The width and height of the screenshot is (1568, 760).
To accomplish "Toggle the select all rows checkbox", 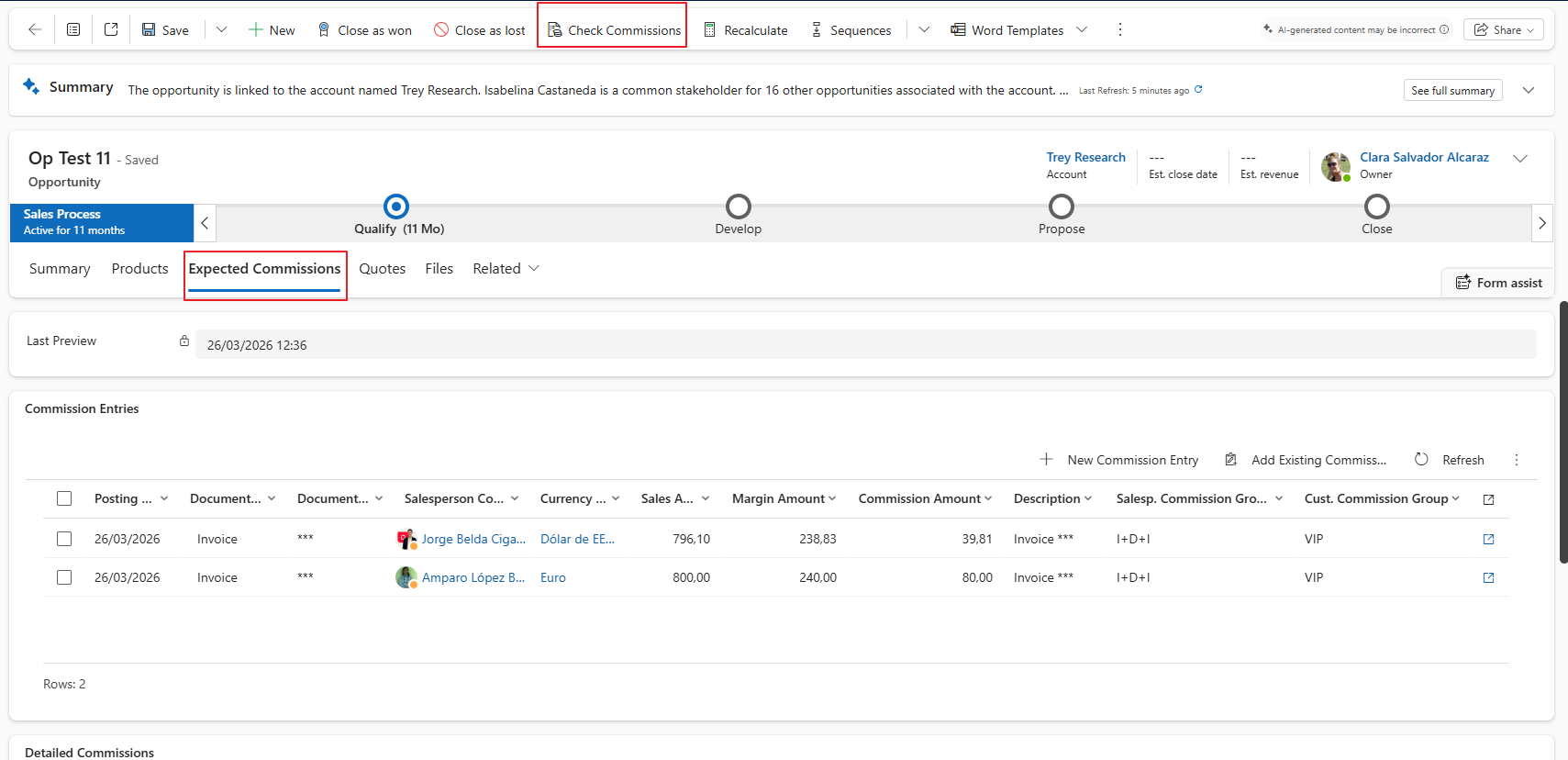I will coord(64,498).
